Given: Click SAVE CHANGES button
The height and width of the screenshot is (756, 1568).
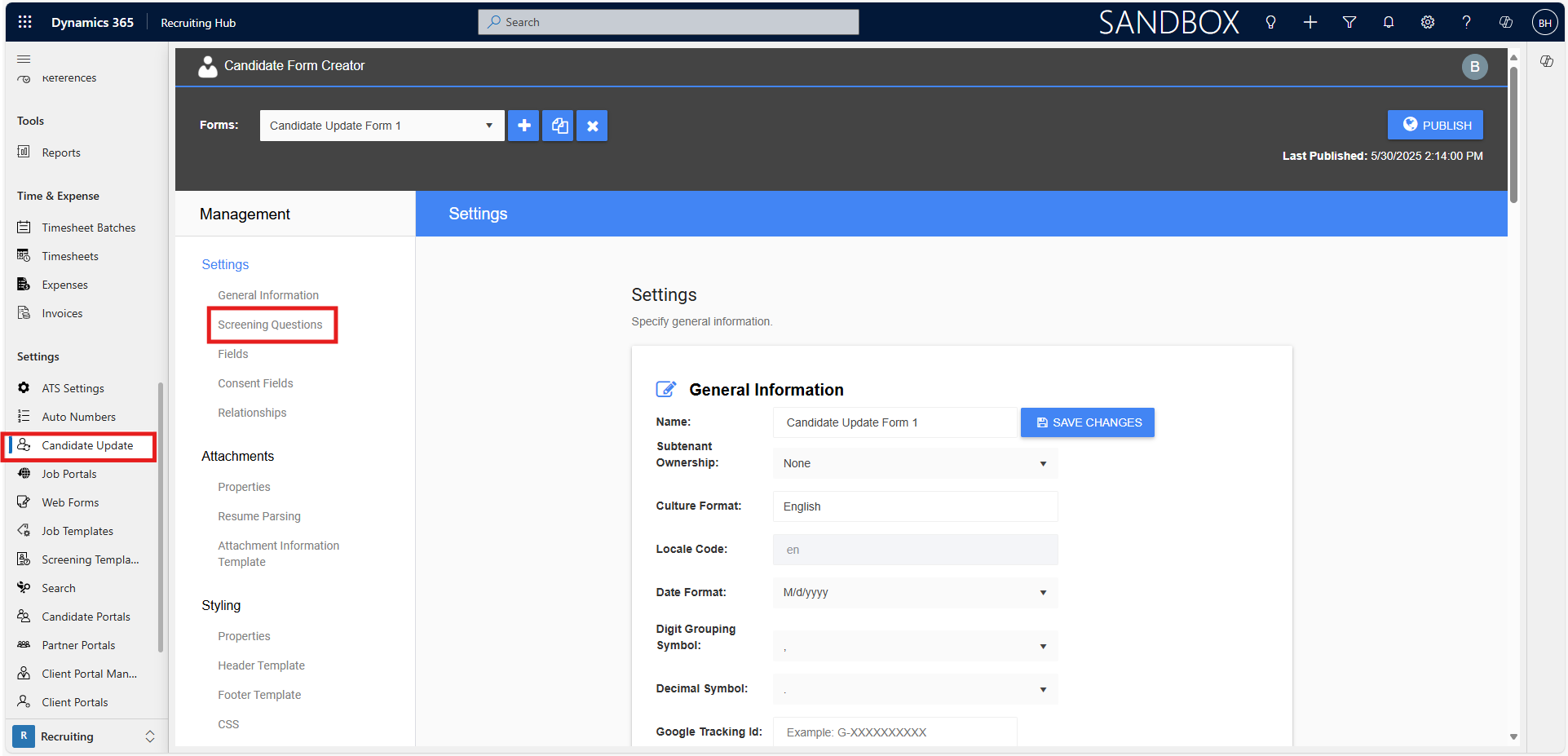Looking at the screenshot, I should pyautogui.click(x=1088, y=422).
